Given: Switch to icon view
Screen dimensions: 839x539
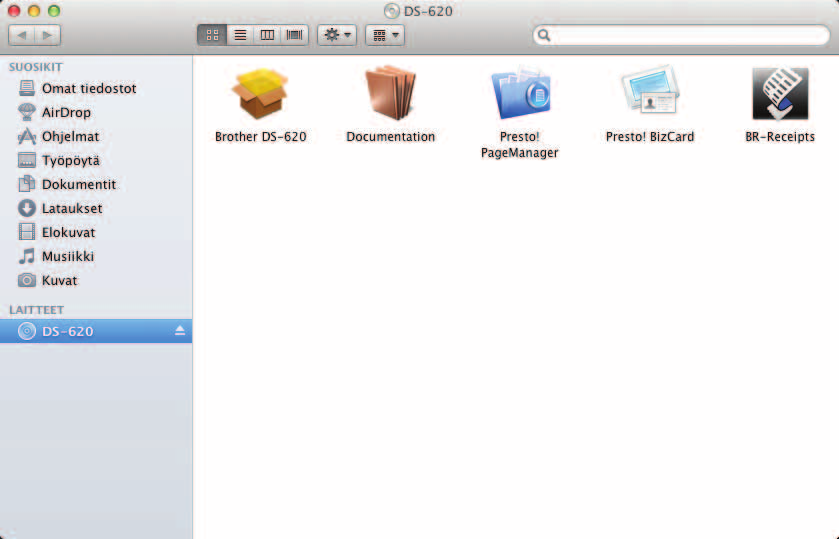Looking at the screenshot, I should pos(212,35).
